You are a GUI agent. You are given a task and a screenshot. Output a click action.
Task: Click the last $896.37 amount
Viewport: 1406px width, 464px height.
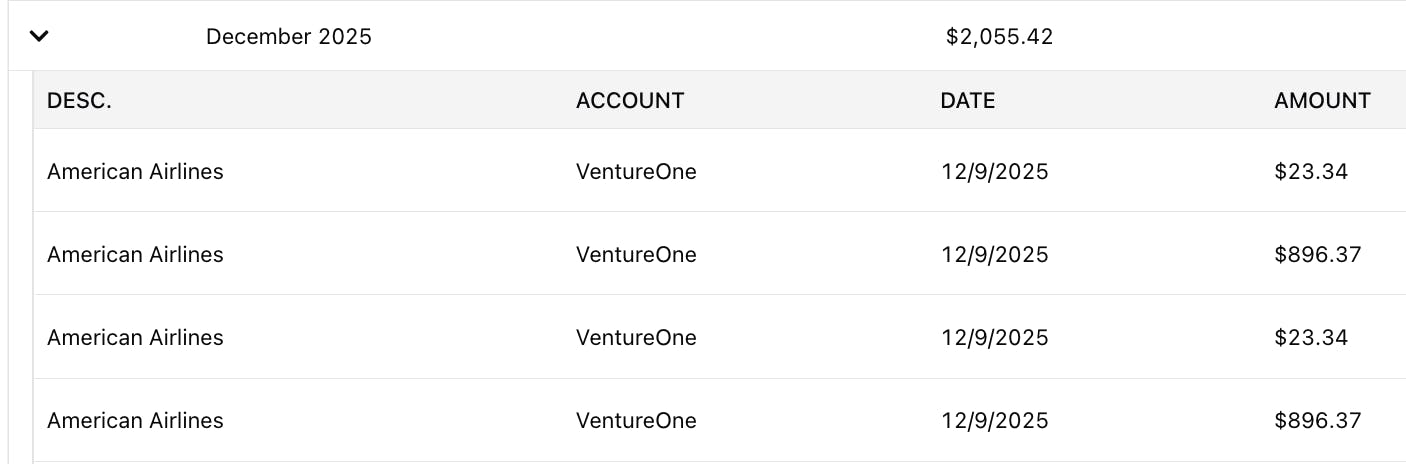(1317, 420)
